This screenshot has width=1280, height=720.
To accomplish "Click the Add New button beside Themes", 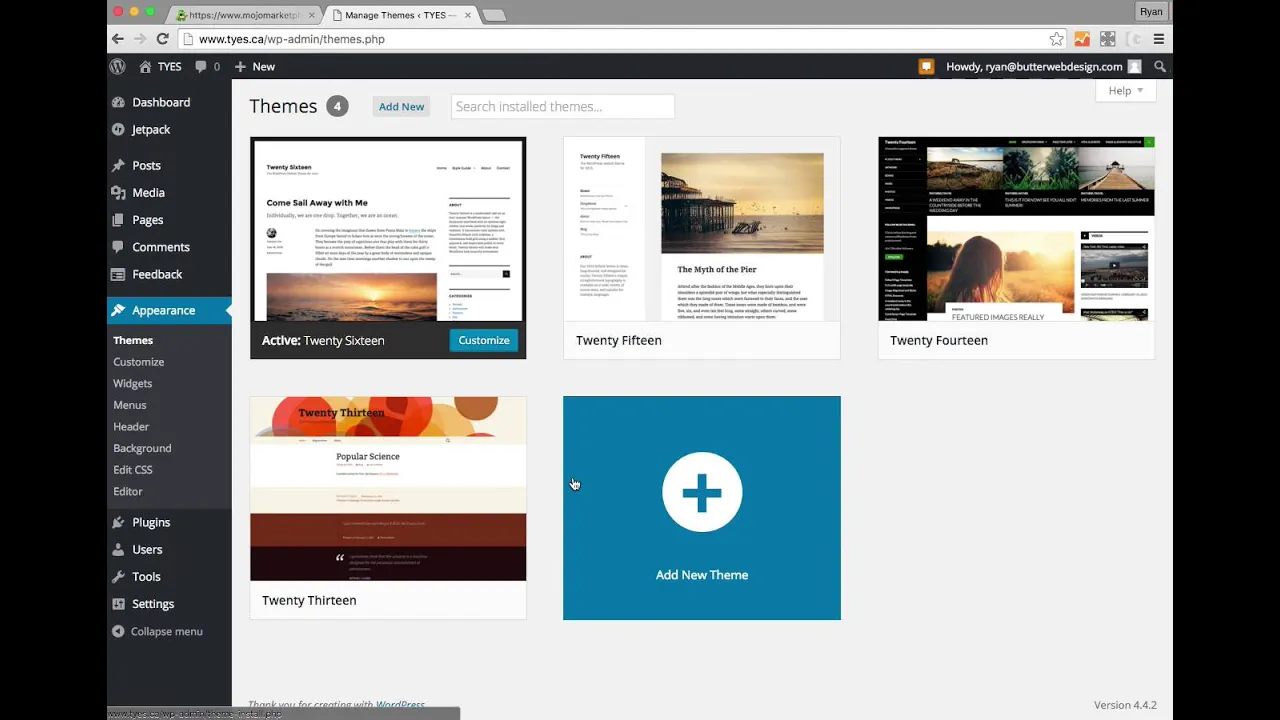I will pos(401,107).
